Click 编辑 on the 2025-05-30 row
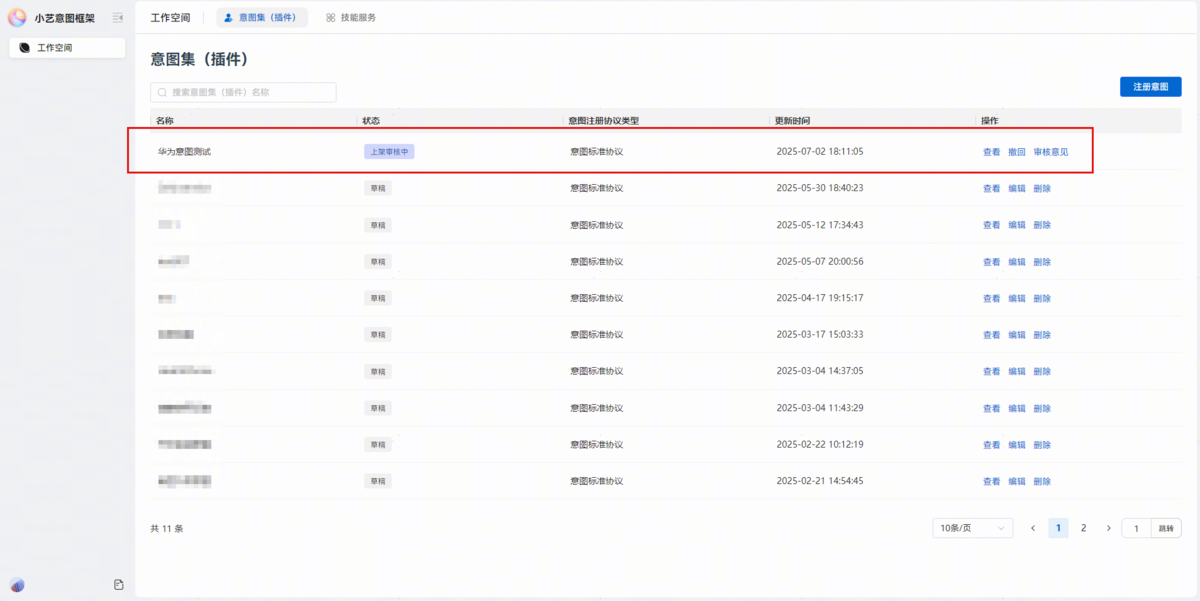Screen dimensions: 1200x601 1016,188
